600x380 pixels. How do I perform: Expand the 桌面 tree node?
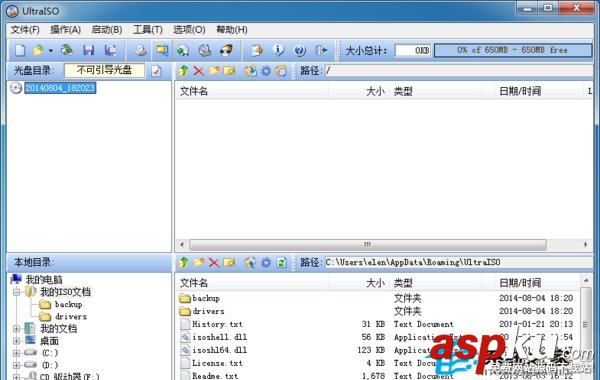(x=16, y=341)
